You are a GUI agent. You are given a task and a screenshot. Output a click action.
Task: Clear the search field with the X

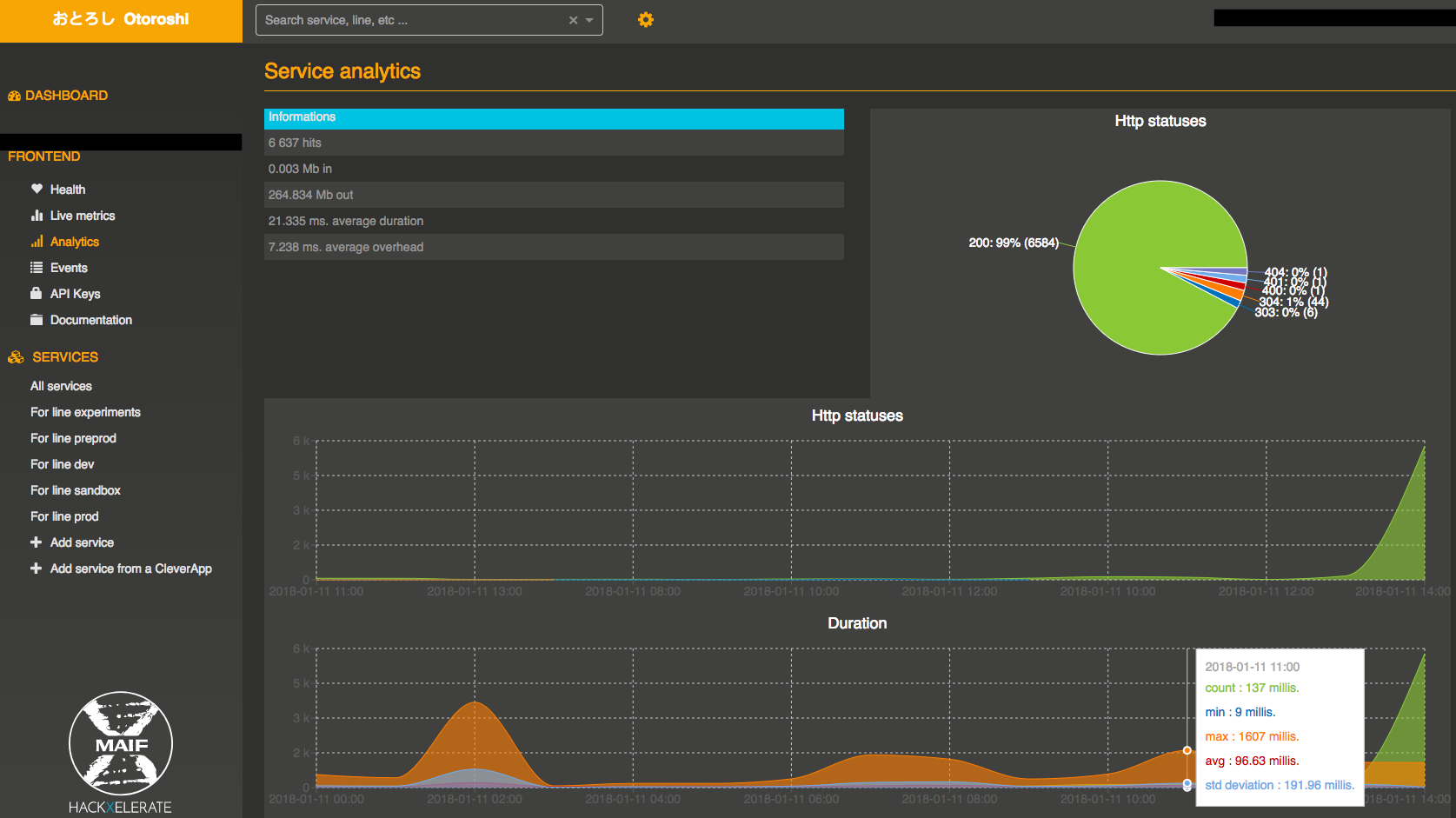tap(573, 20)
